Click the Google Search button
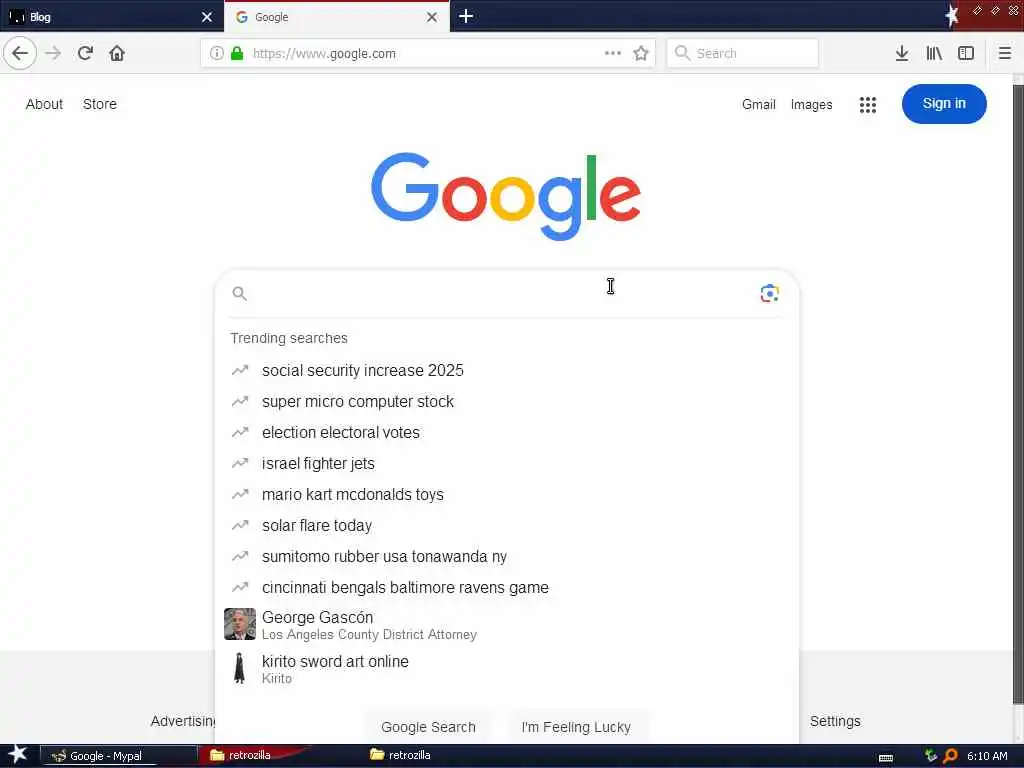 (x=428, y=727)
